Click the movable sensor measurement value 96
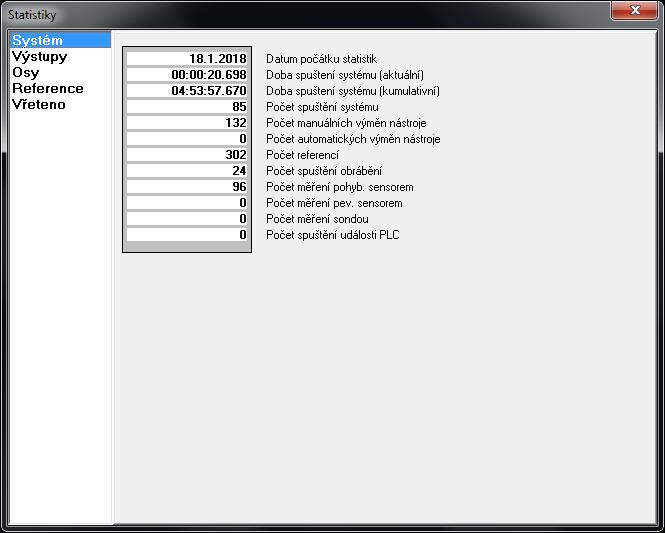 (187, 187)
